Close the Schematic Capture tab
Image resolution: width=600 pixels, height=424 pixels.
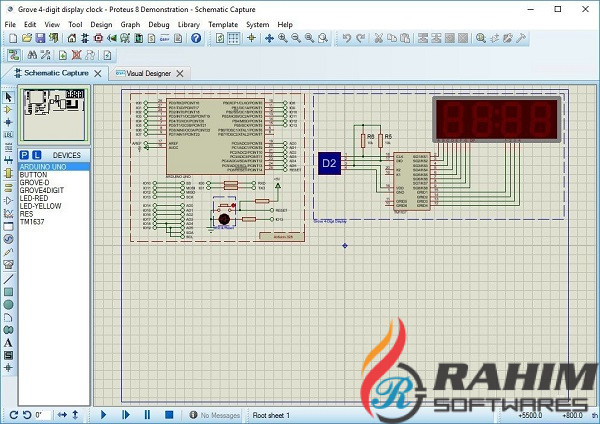97,74
